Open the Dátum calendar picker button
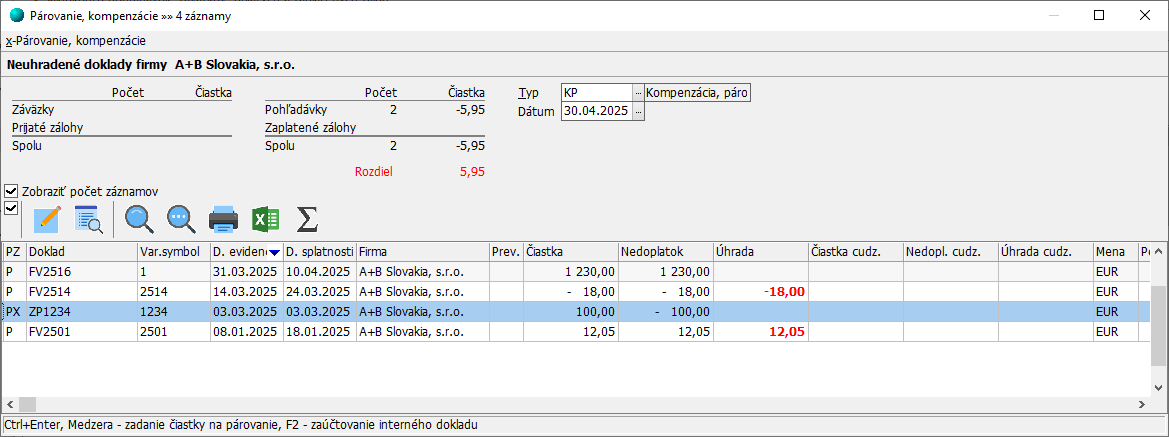This screenshot has height=437, width=1169. [638, 112]
